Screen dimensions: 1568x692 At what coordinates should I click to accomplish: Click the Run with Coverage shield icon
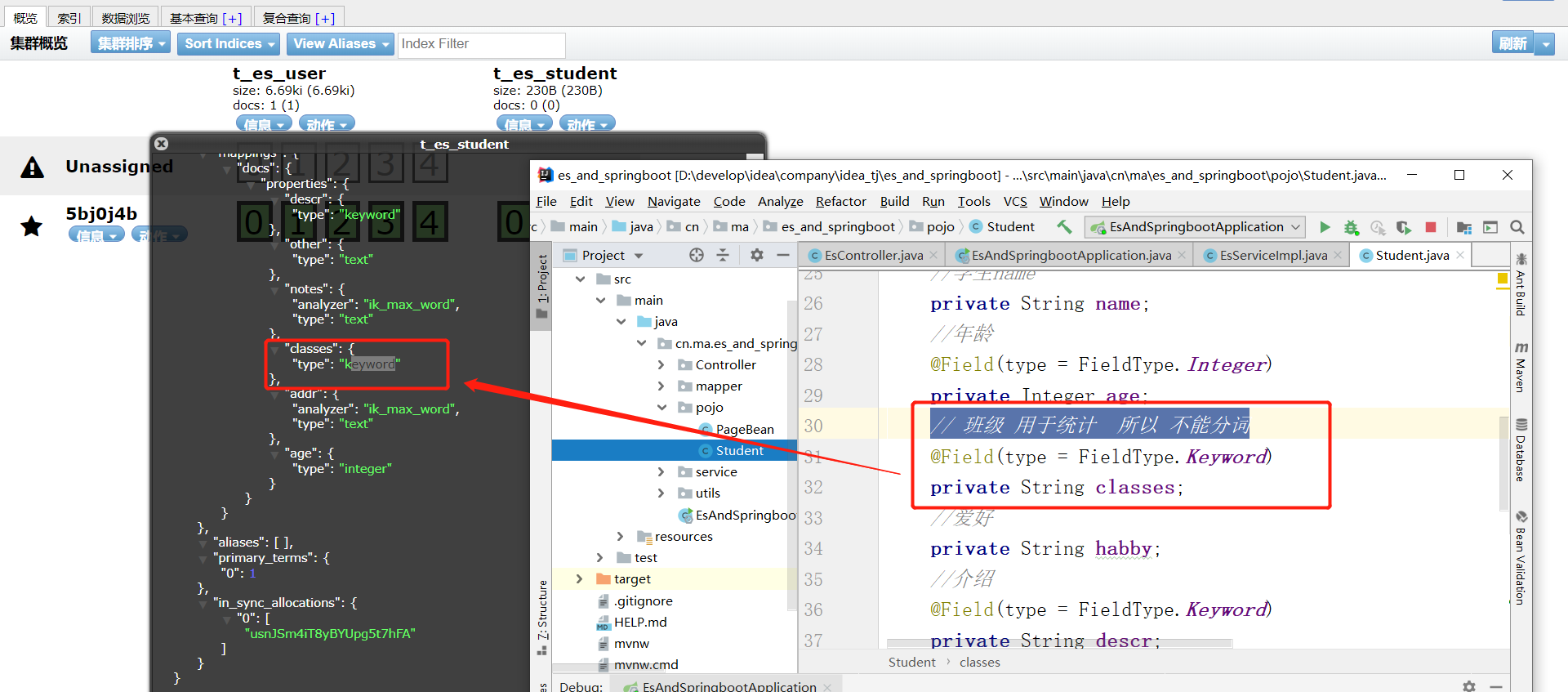point(1404,227)
